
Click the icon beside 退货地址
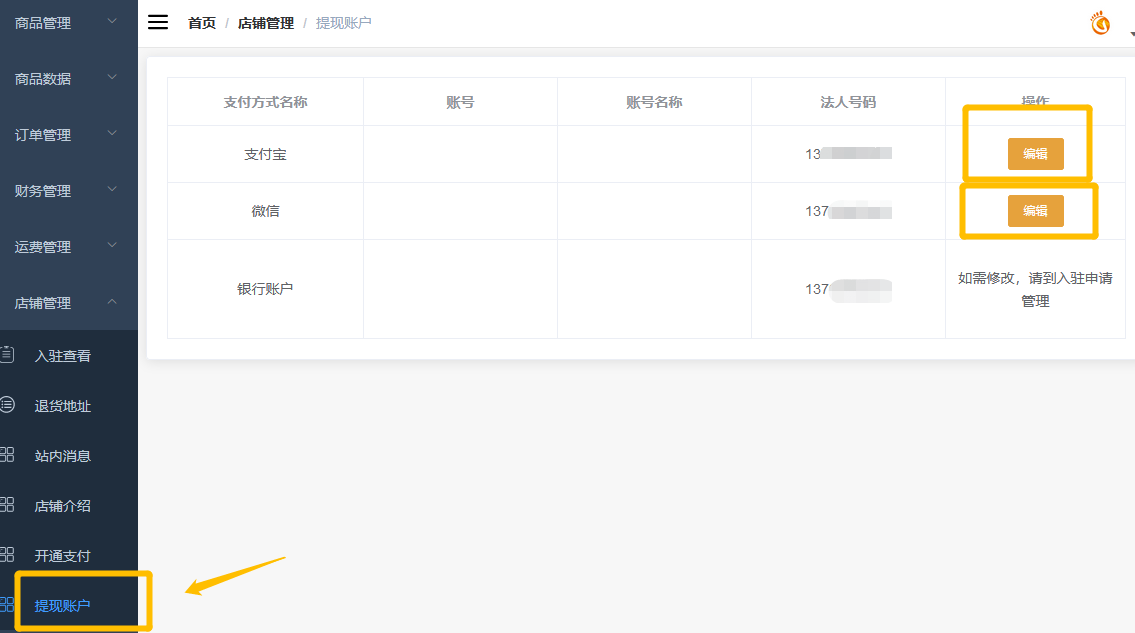tap(7, 405)
